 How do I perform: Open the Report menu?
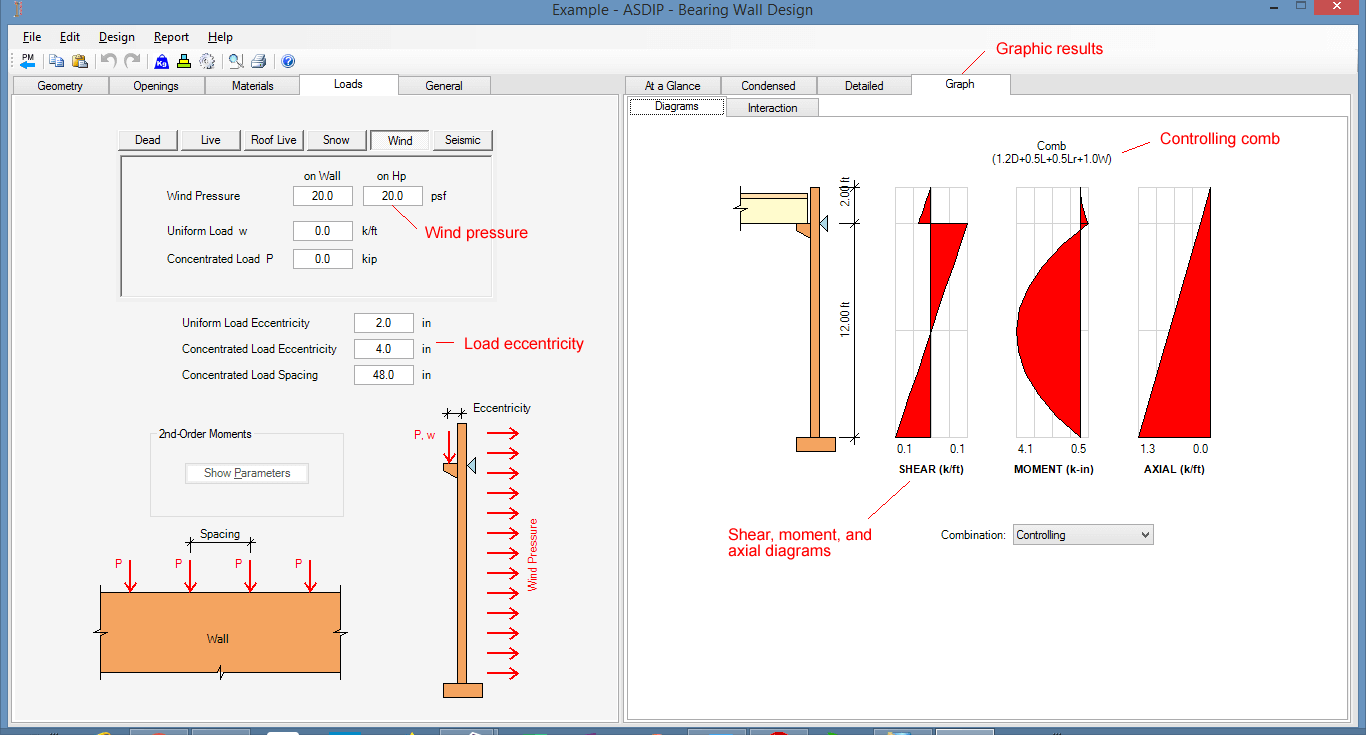[171, 37]
